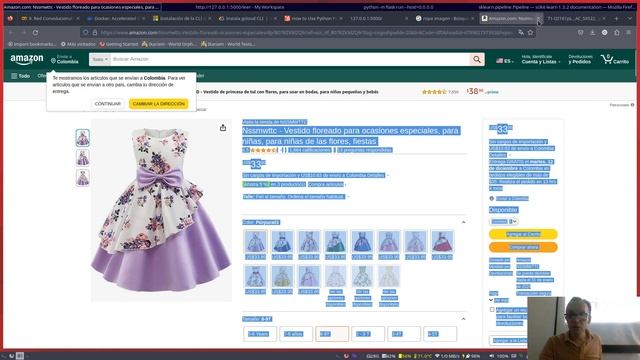Open Devoluciones y Pedidos link
This screenshot has height=360, width=640.
point(580,60)
